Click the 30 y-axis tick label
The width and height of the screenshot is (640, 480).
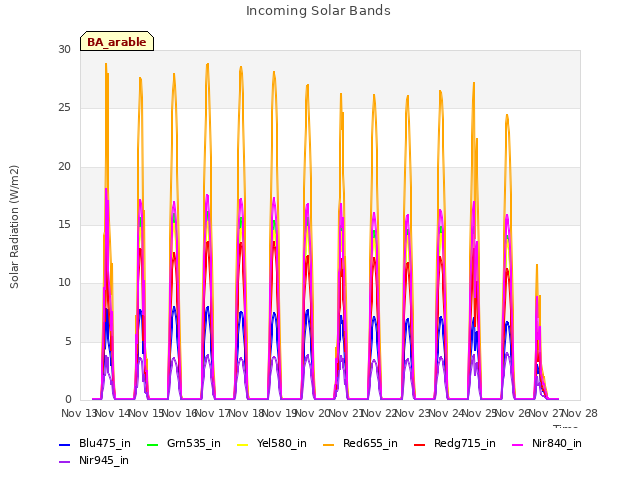click(64, 50)
